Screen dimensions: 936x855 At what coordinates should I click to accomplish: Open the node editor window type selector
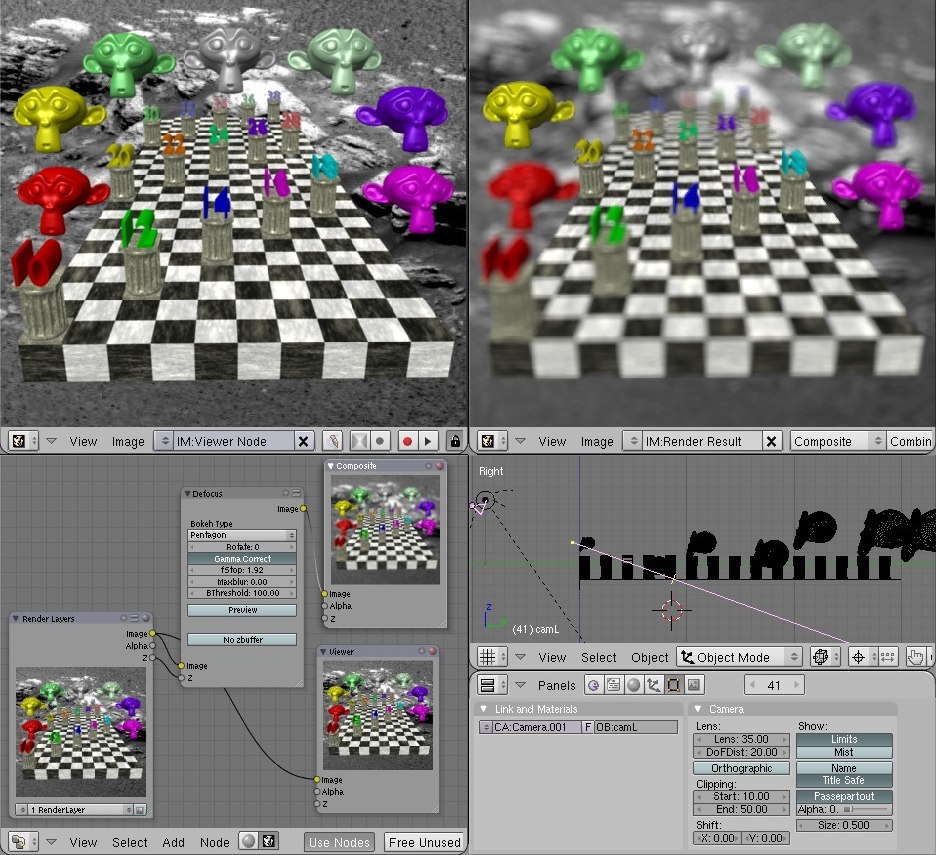(x=24, y=842)
